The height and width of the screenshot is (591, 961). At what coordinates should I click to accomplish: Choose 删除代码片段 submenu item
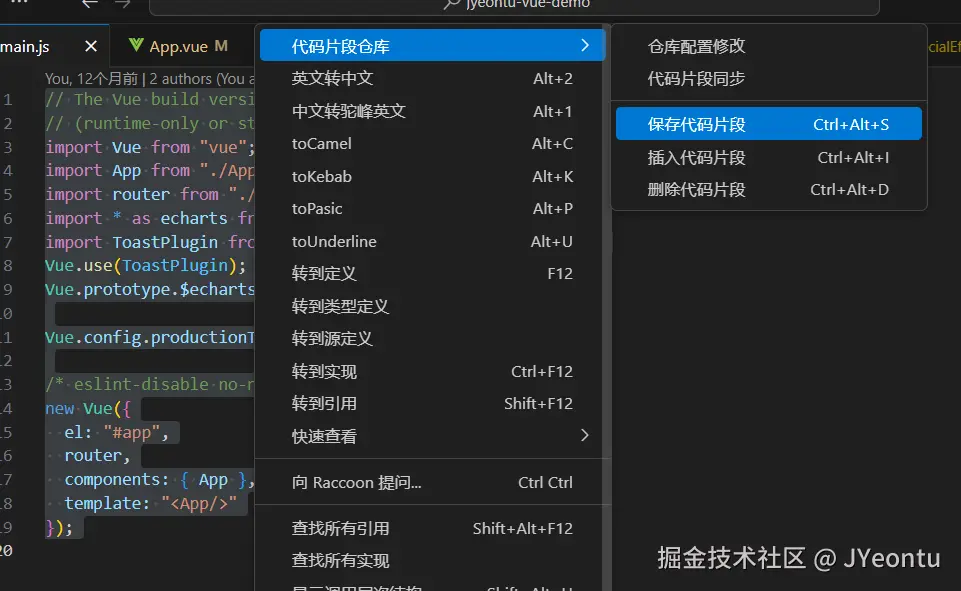pyautogui.click(x=769, y=189)
